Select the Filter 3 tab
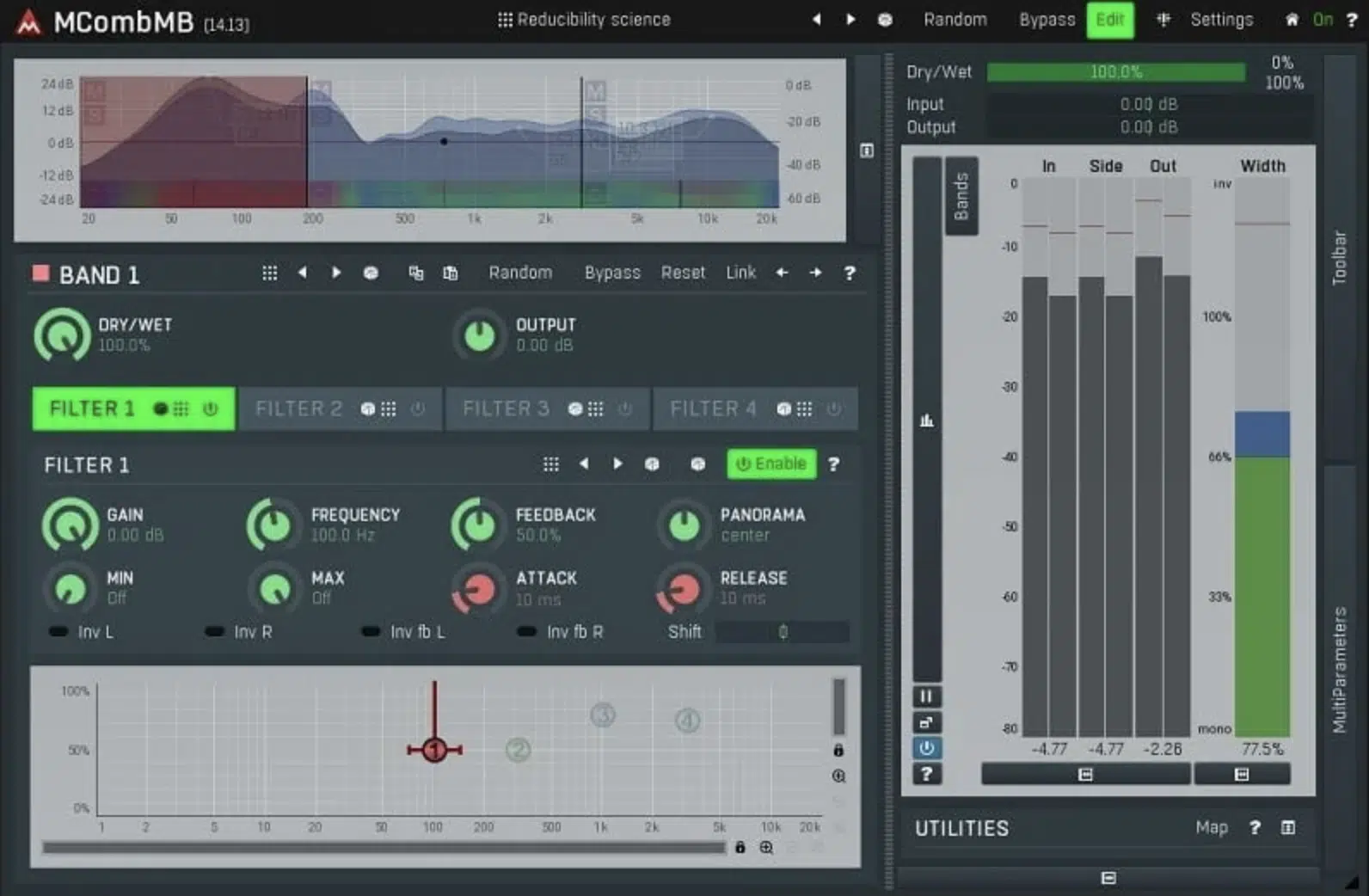1369x896 pixels. [506, 408]
